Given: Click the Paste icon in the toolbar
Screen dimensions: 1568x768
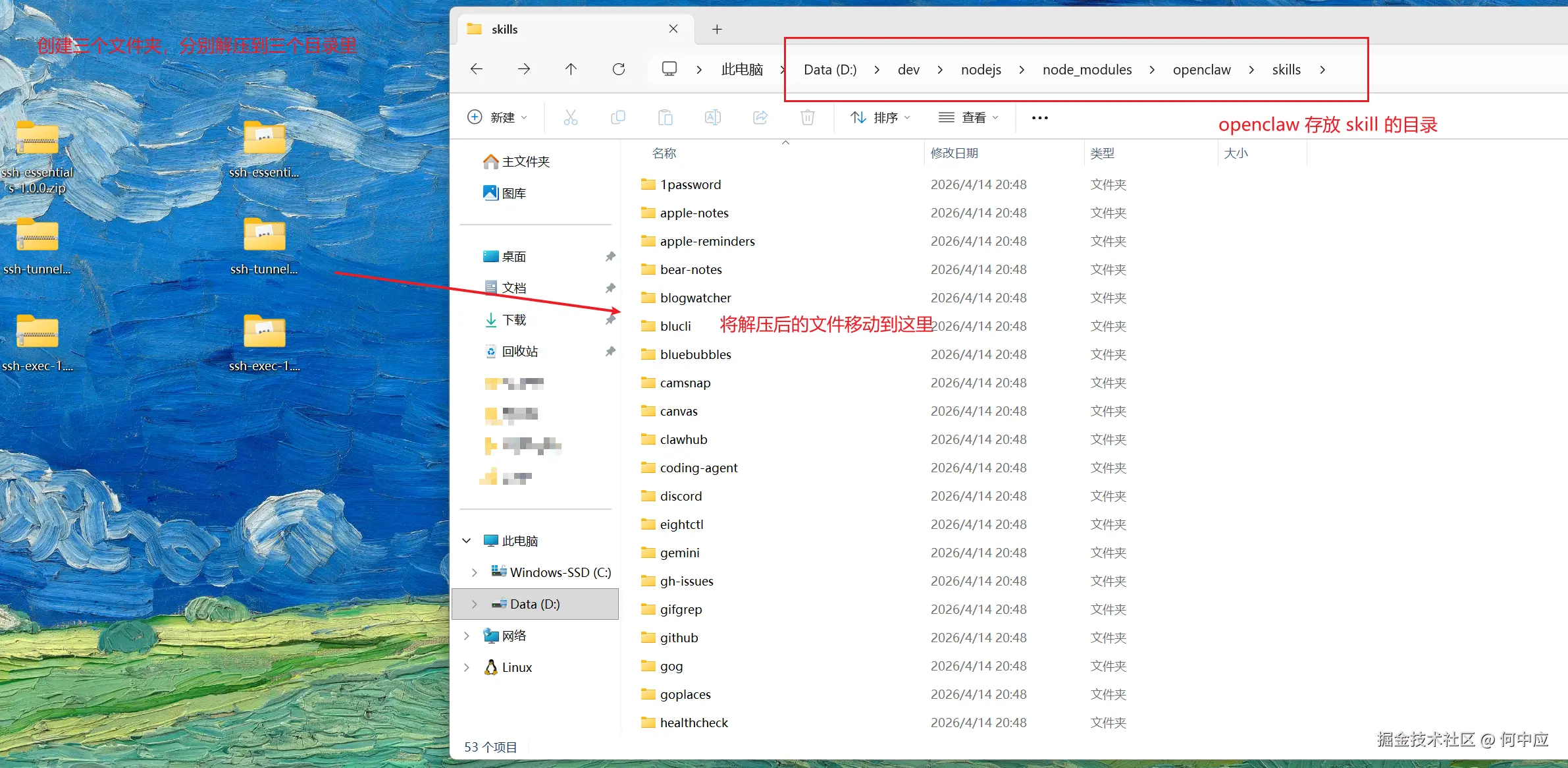Looking at the screenshot, I should click(x=665, y=117).
